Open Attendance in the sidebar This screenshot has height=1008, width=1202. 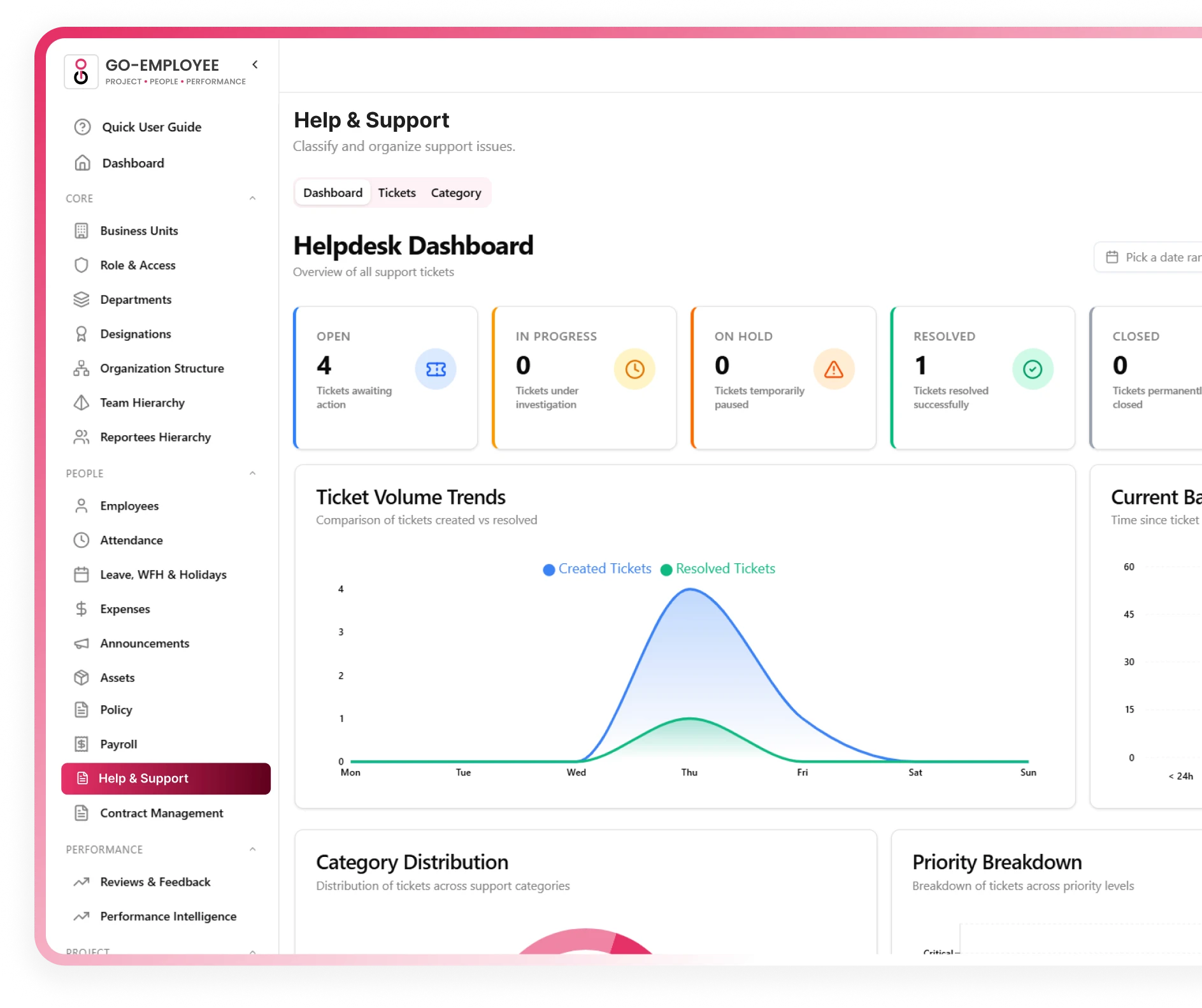pos(166,540)
